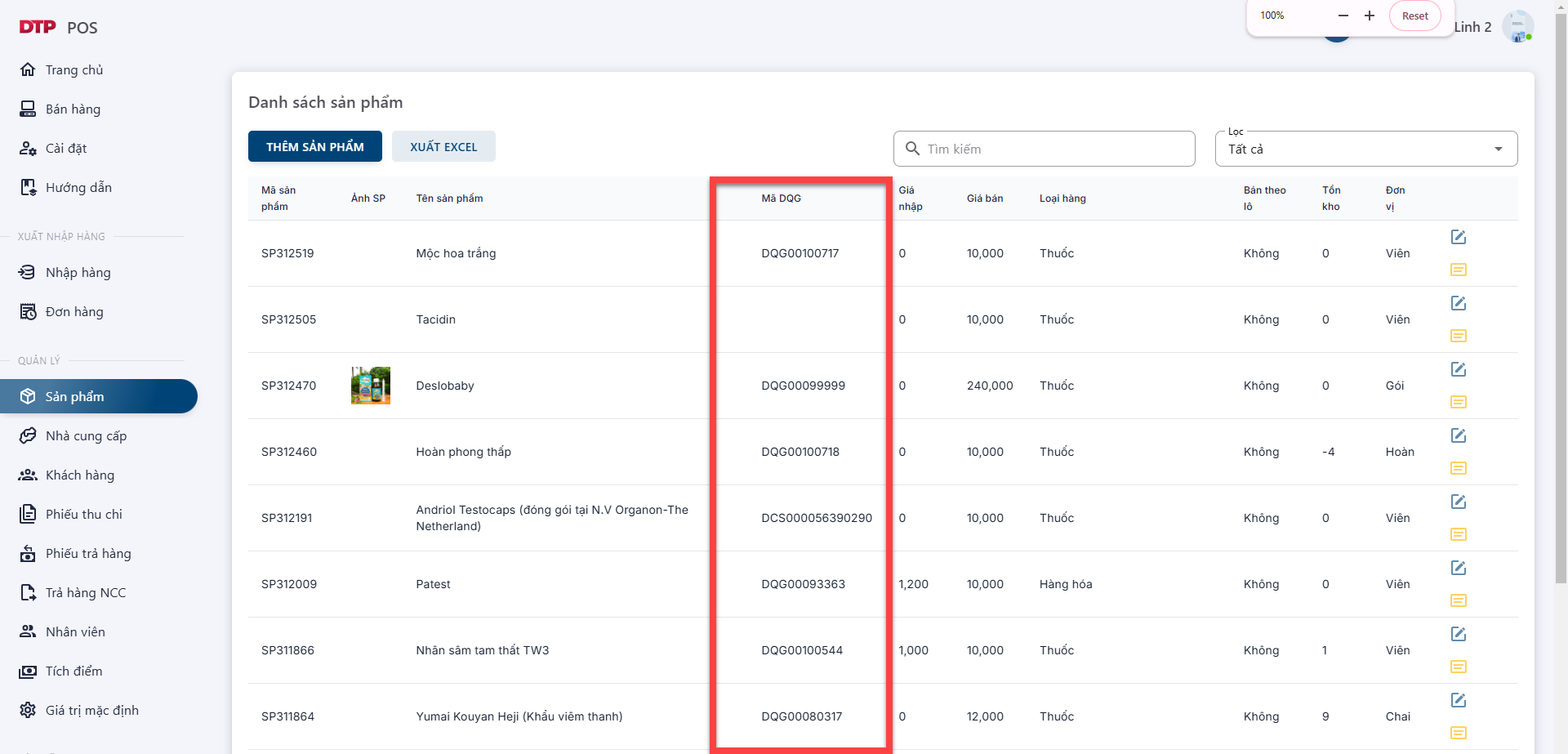1568x754 pixels.
Task: Click the user avatar icon next to Linh 2
Action: (x=1517, y=27)
